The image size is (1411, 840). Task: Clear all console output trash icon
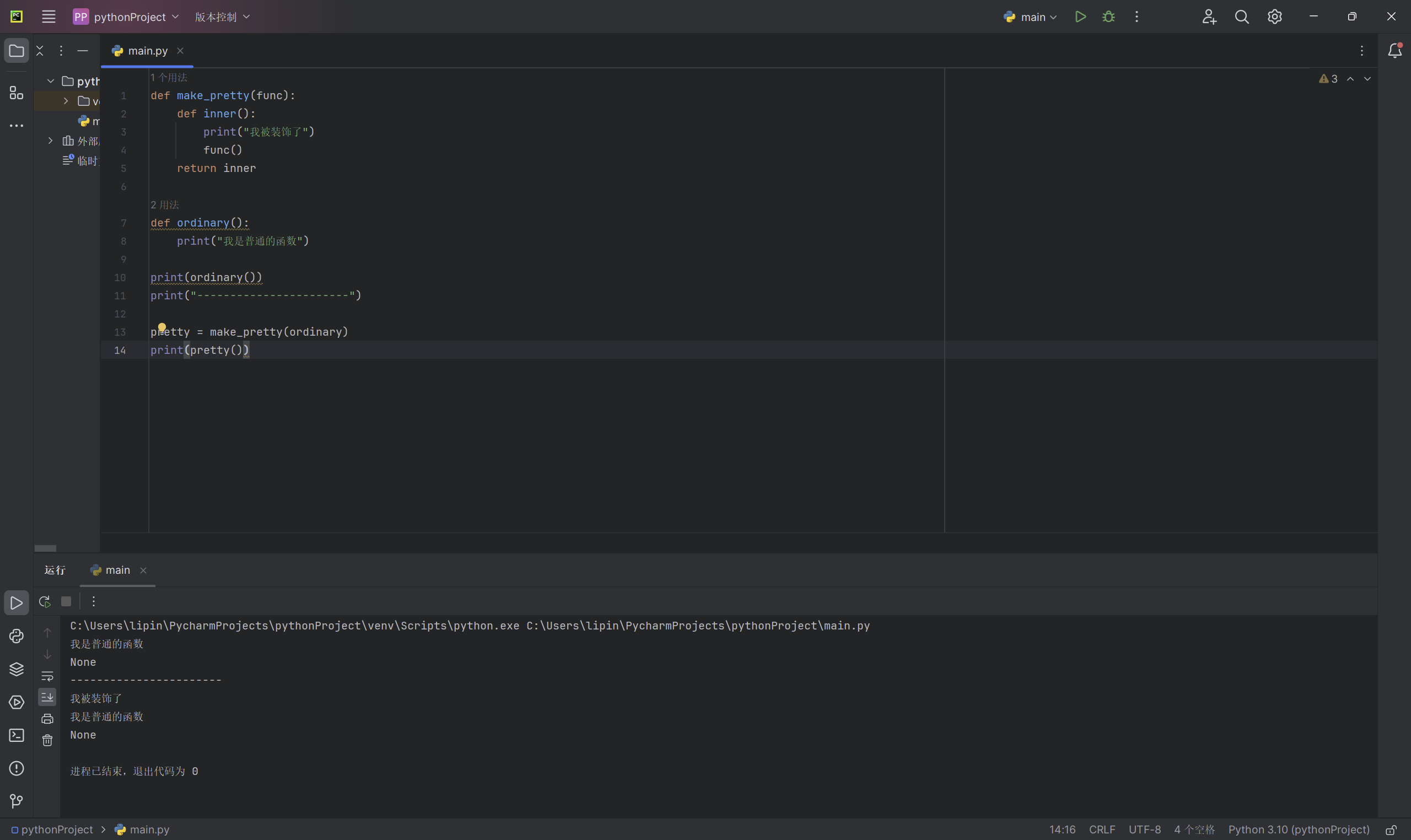pos(47,740)
